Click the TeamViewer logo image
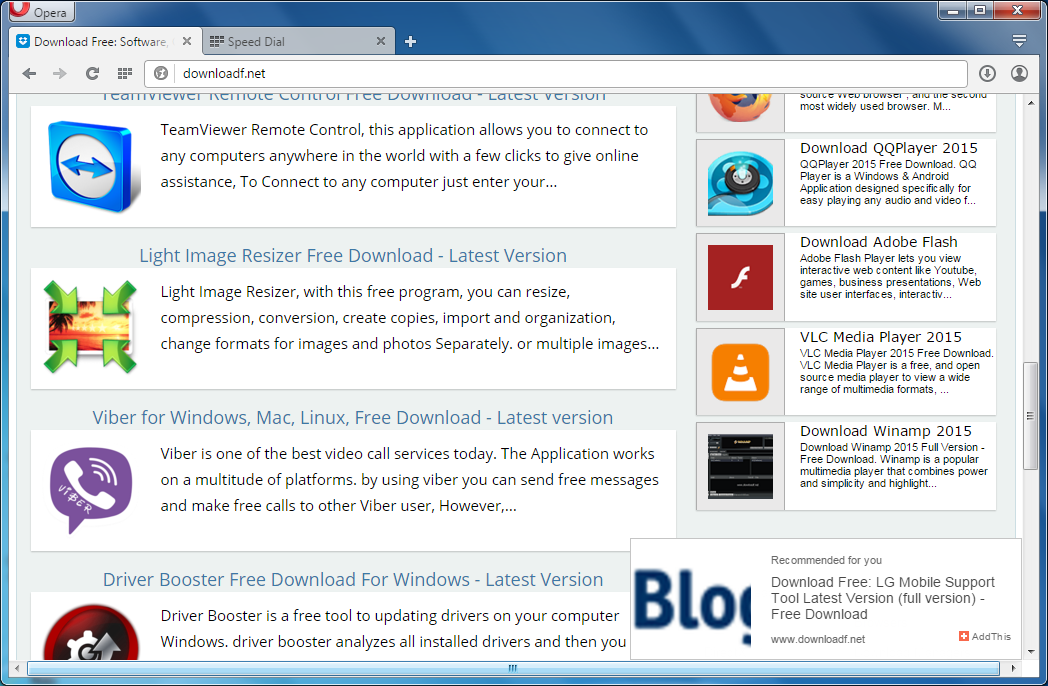This screenshot has width=1048, height=686. (94, 166)
